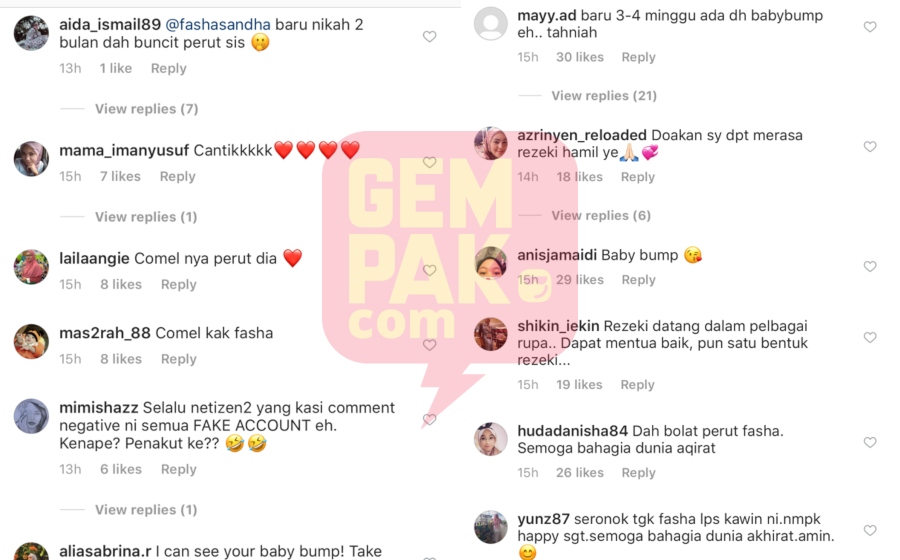Tap the heart next to mayy.ad's comment
Image resolution: width=900 pixels, height=560 pixels.
tap(870, 26)
